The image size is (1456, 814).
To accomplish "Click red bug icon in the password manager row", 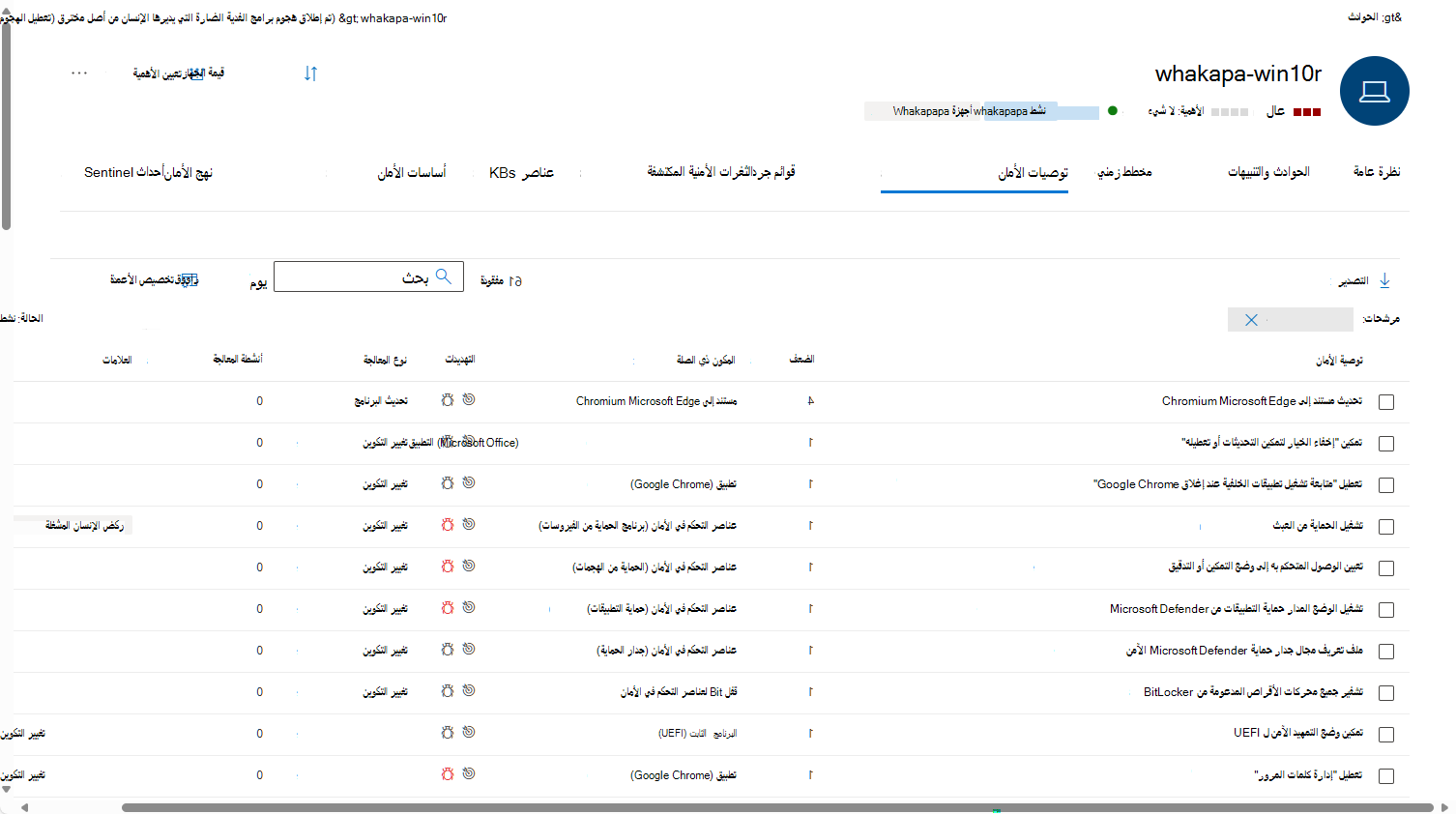I will coord(448,773).
